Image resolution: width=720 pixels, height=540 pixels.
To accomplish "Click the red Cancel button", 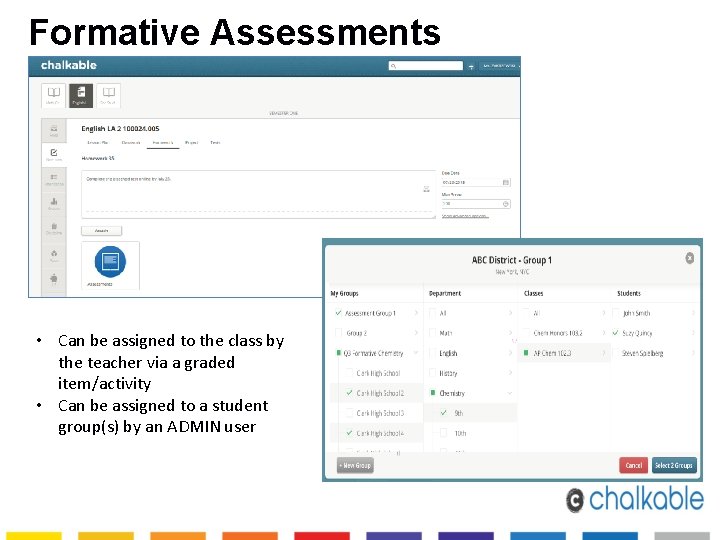I will pyautogui.click(x=633, y=465).
